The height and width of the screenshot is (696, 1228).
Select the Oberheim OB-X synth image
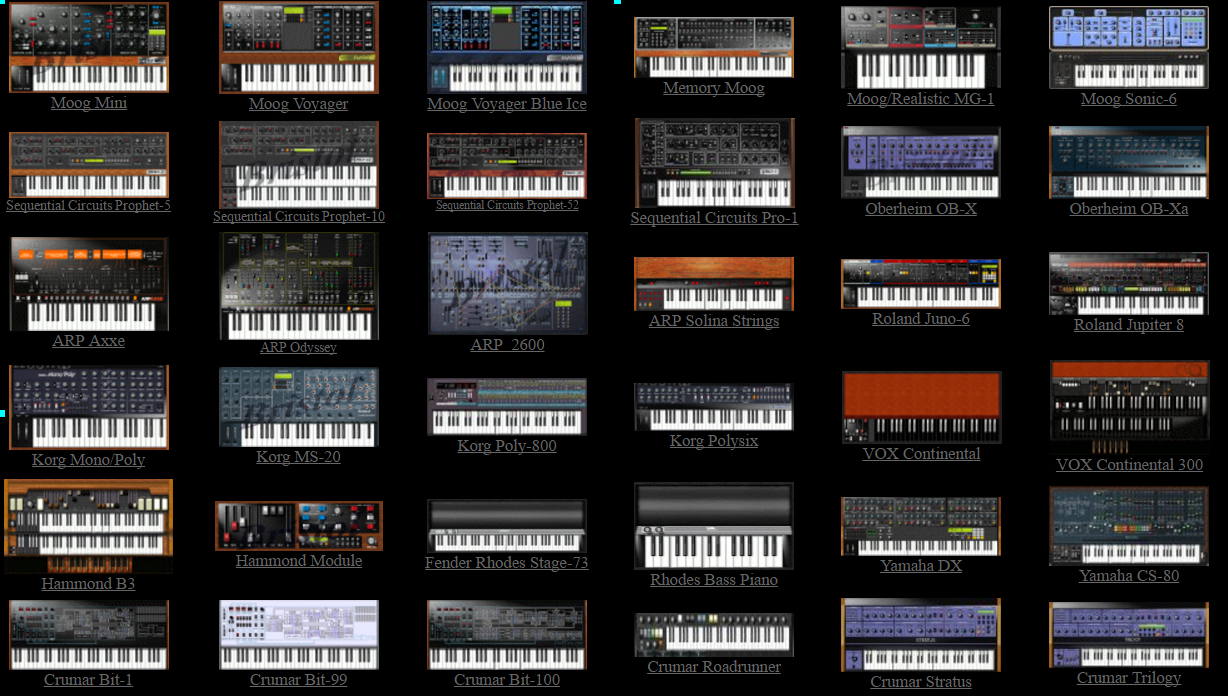pyautogui.click(x=921, y=162)
